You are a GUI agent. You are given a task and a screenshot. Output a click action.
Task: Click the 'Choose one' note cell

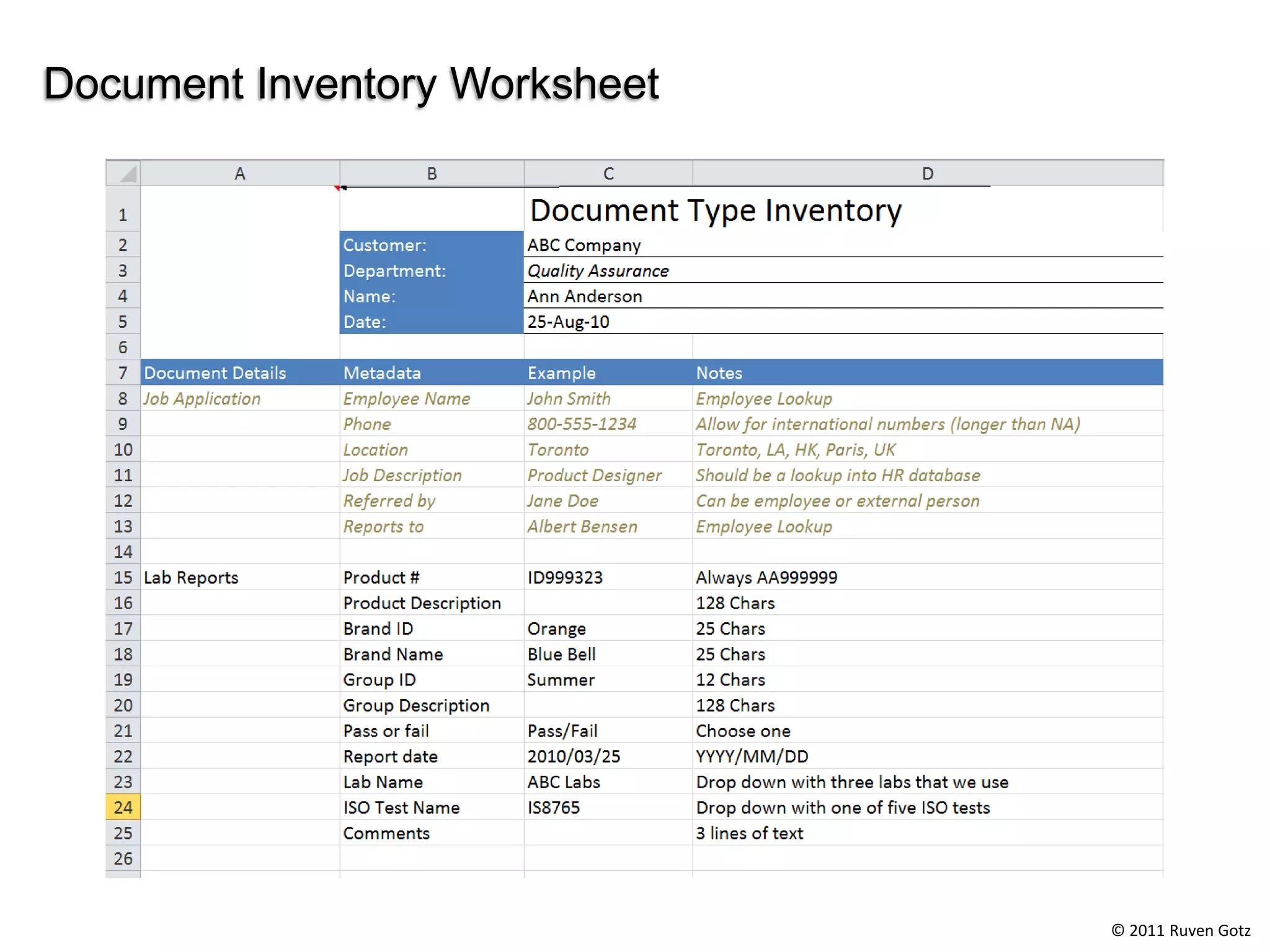pos(928,731)
